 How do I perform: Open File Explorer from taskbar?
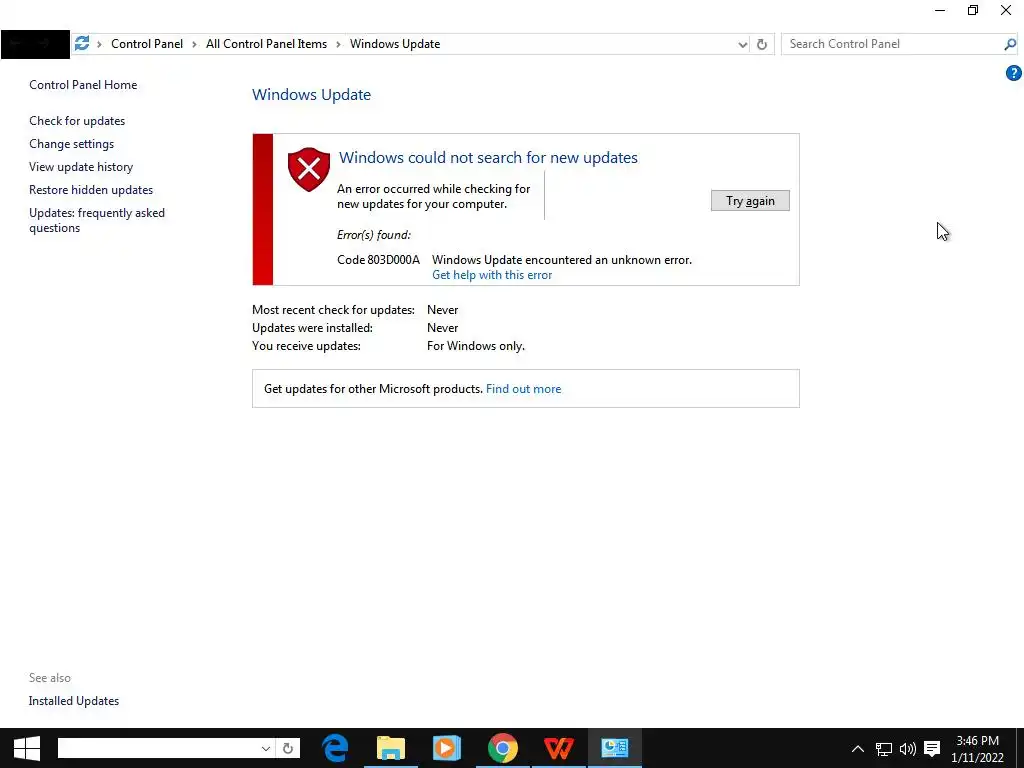coord(391,748)
